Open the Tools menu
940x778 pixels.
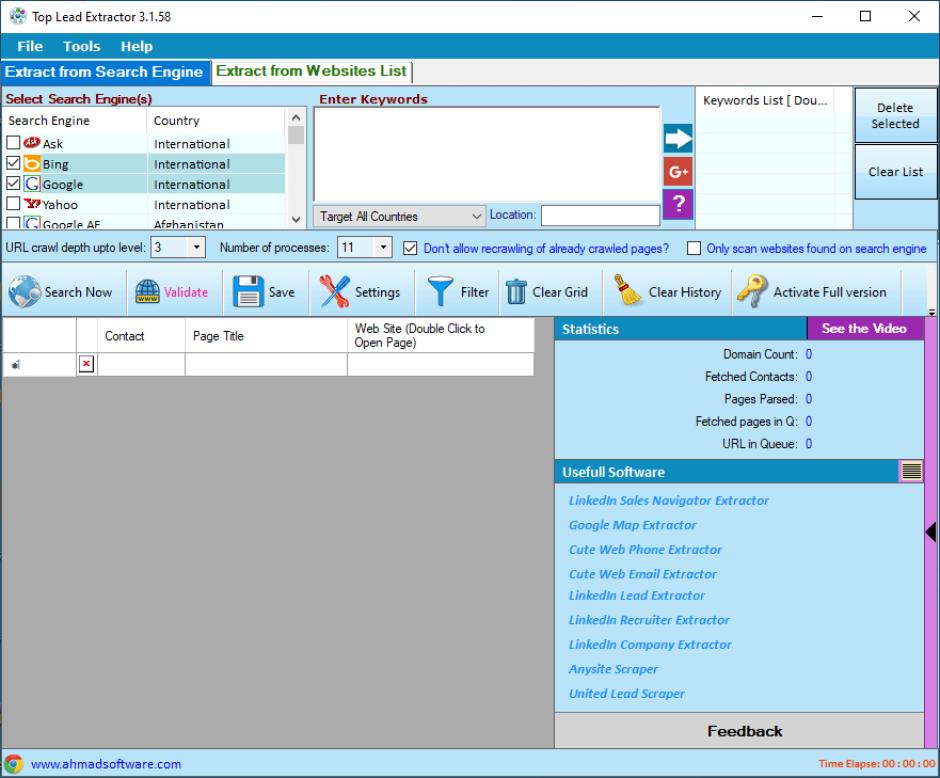pos(82,46)
